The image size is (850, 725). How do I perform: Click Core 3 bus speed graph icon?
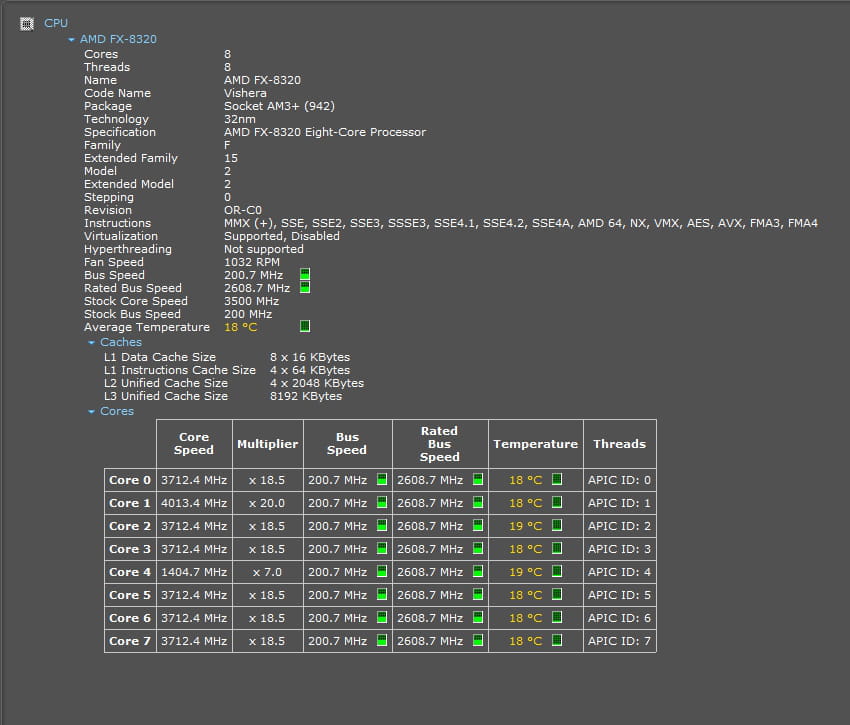(x=382, y=548)
